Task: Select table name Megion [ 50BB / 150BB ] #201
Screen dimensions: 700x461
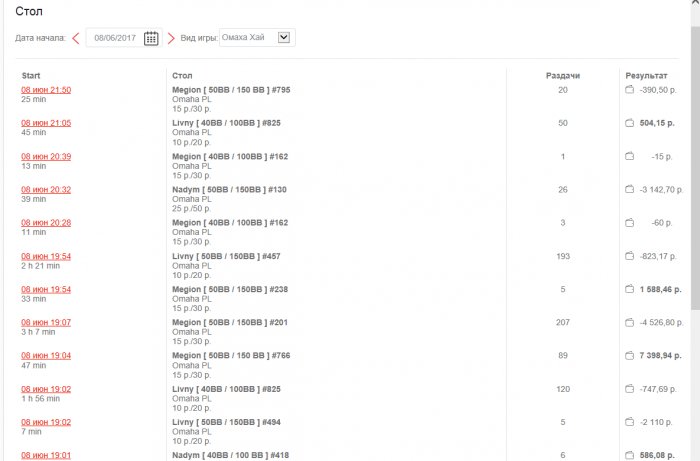Action: click(230, 322)
